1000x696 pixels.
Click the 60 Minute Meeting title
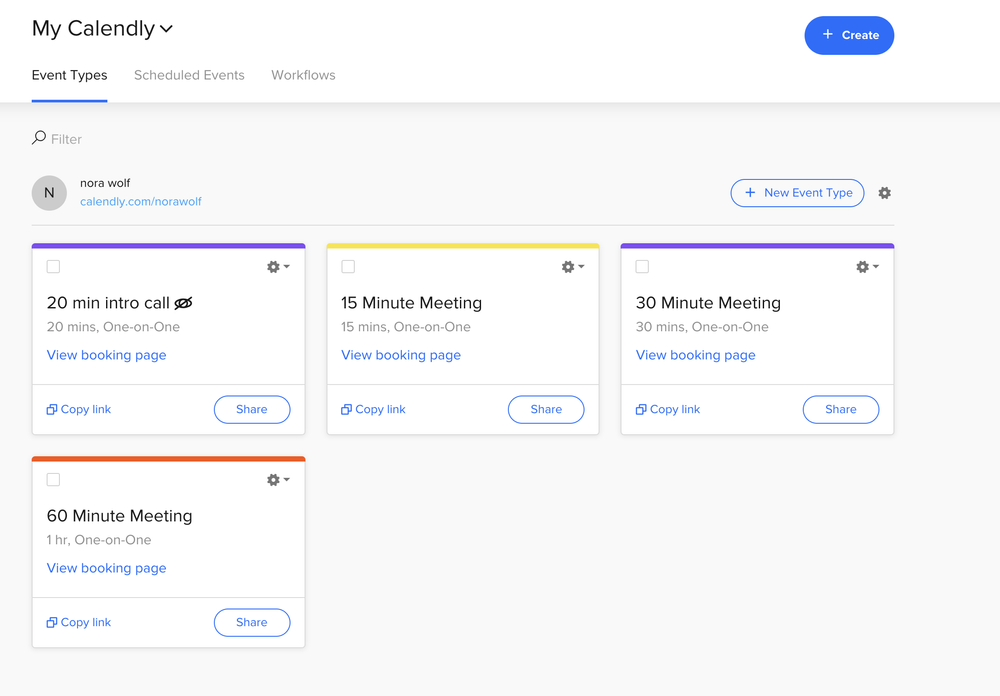(119, 516)
